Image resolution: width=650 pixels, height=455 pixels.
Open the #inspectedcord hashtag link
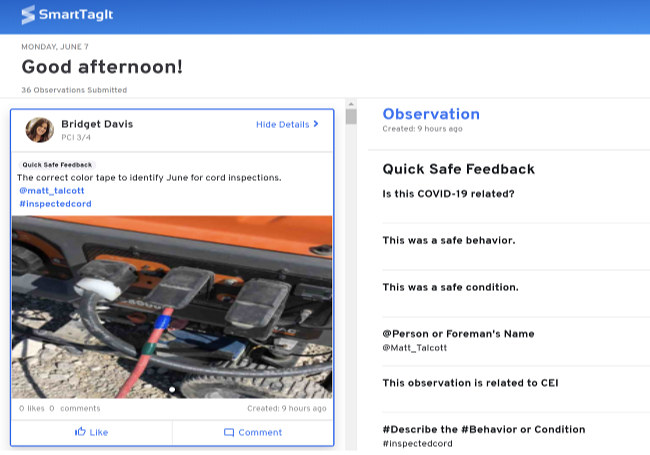[55, 204]
